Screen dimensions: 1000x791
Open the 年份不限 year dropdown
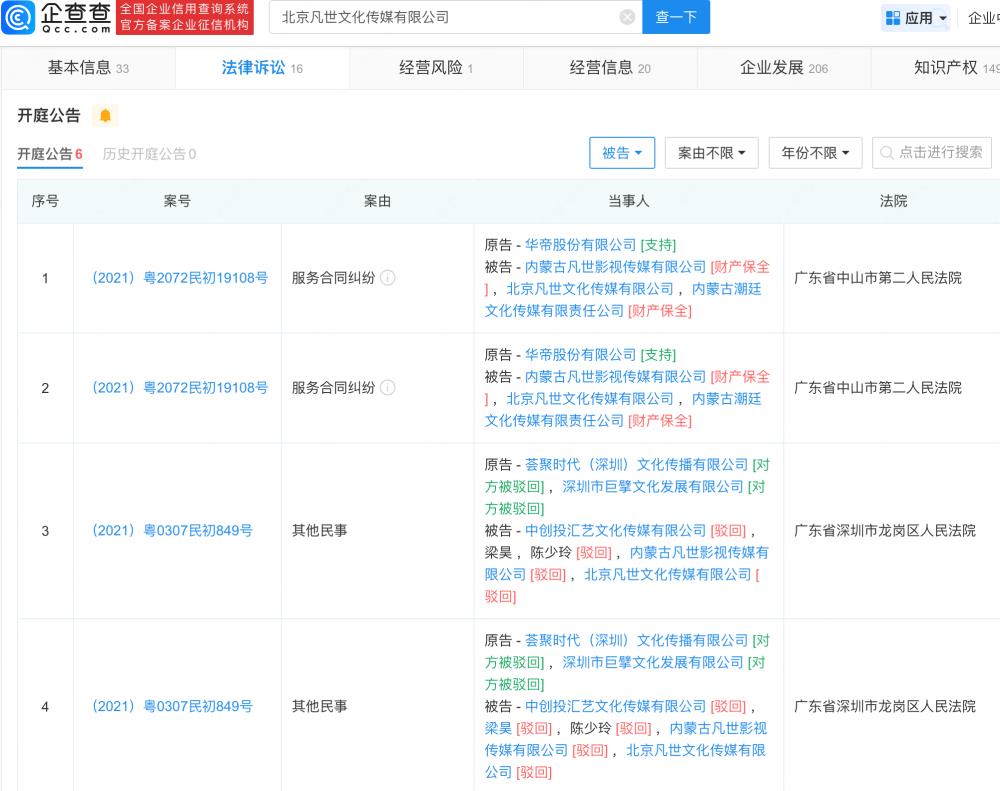(x=815, y=153)
